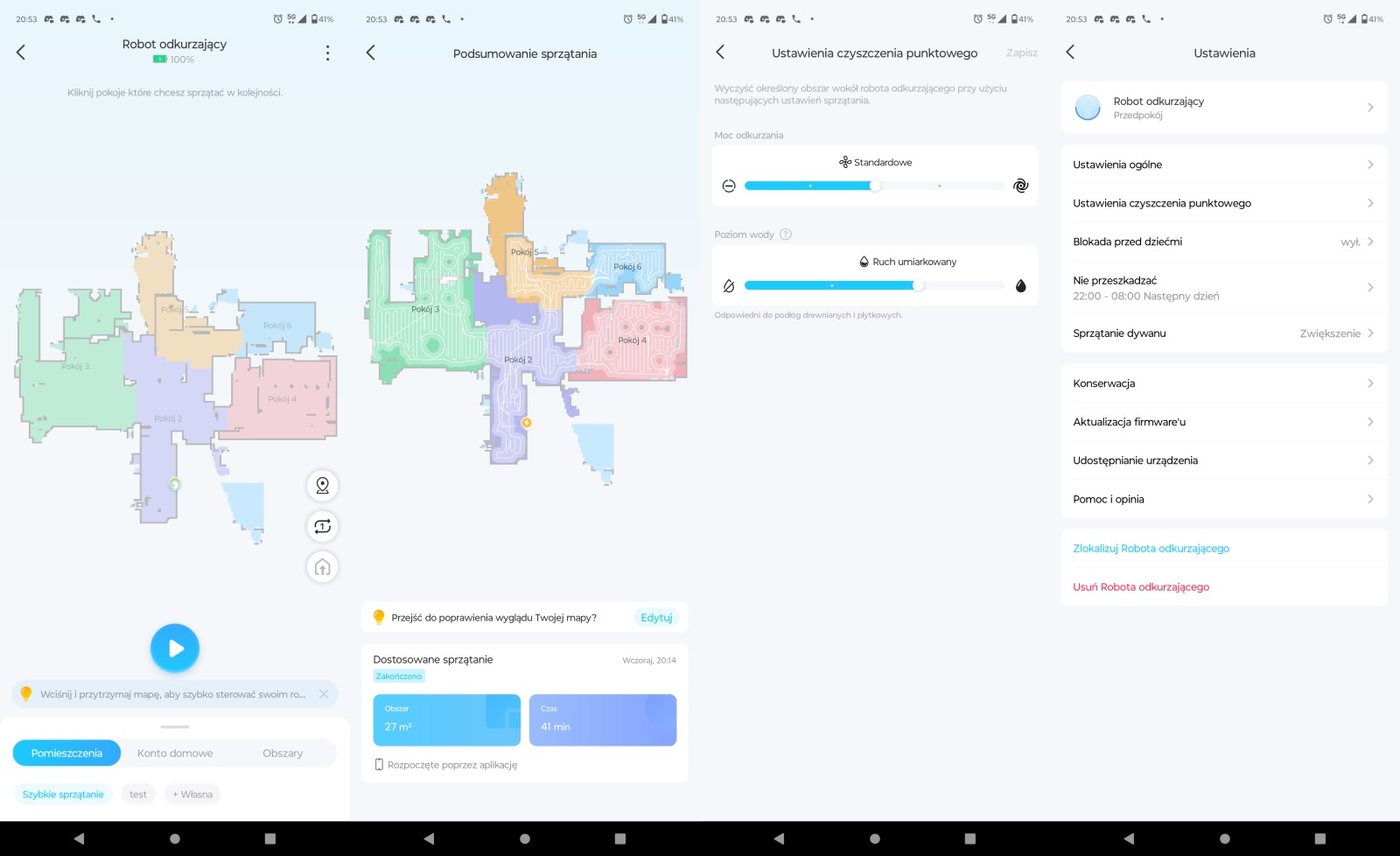Dismiss the map hint banner
This screenshot has width=1400, height=856.
[324, 694]
